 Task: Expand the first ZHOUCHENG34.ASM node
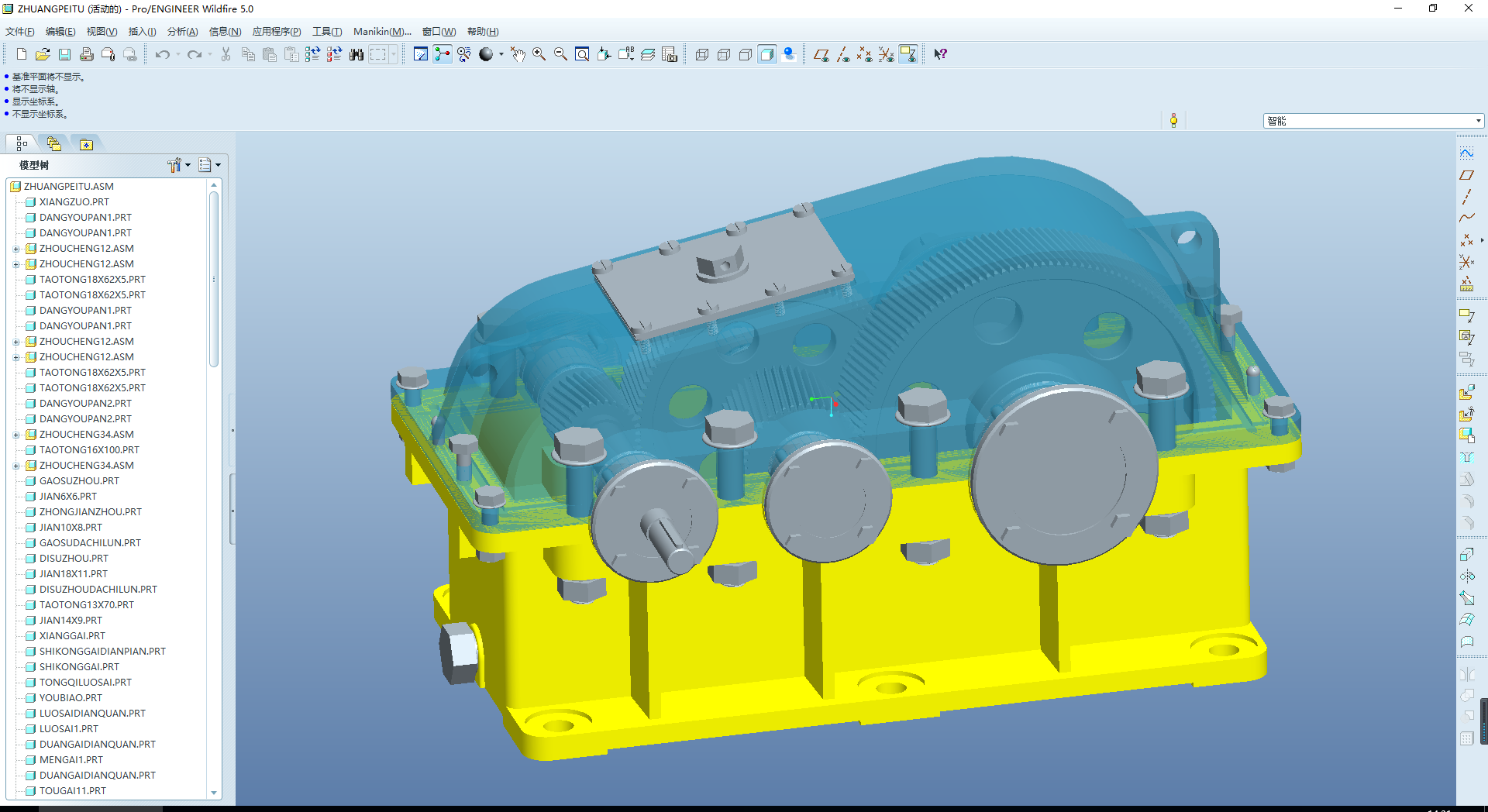pyautogui.click(x=16, y=435)
